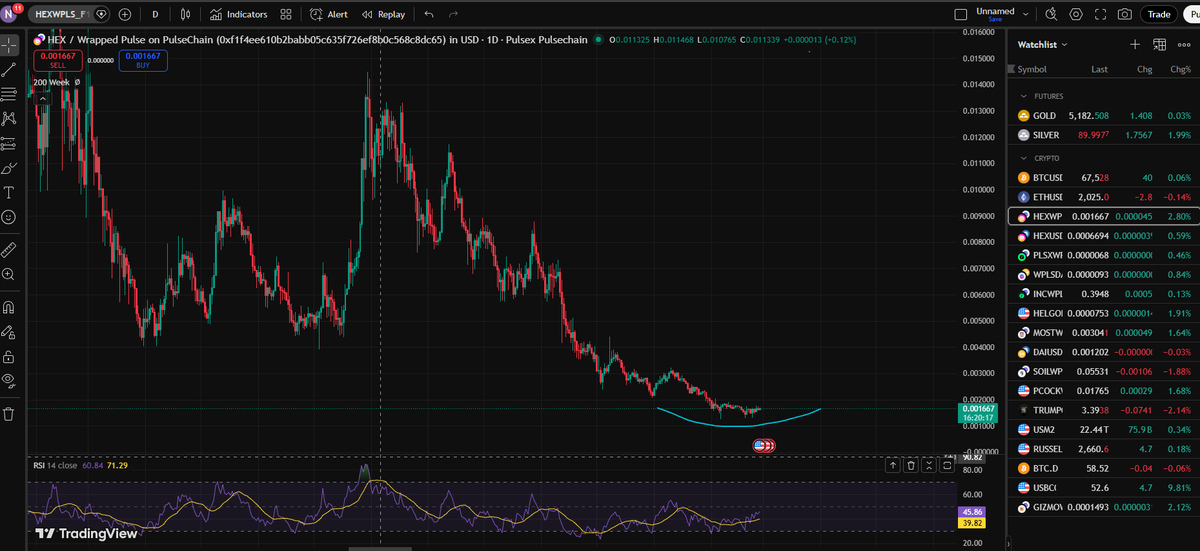This screenshot has width=1200, height=551.
Task: Select BTC.D watchlist row
Action: (x=1104, y=468)
